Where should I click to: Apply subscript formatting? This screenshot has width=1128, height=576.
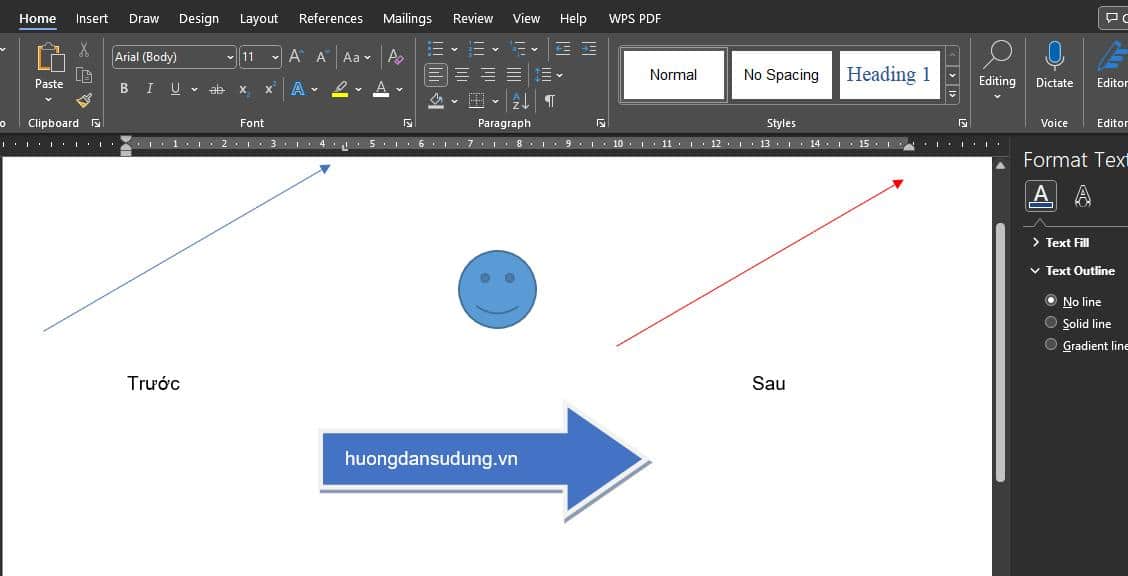[x=243, y=89]
